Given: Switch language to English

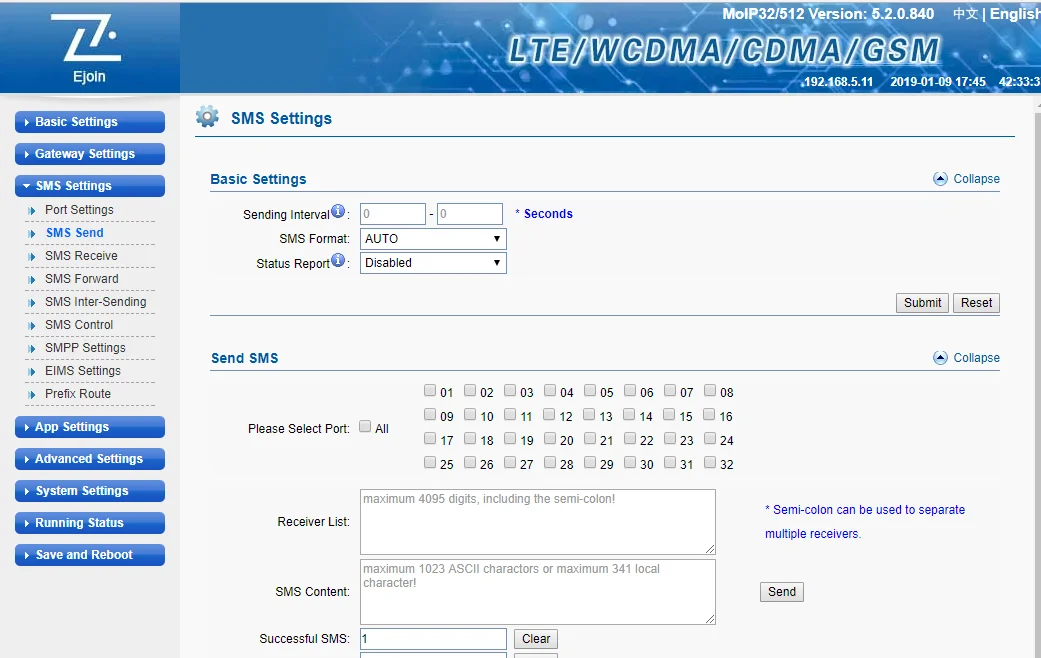Looking at the screenshot, I should pos(1015,14).
